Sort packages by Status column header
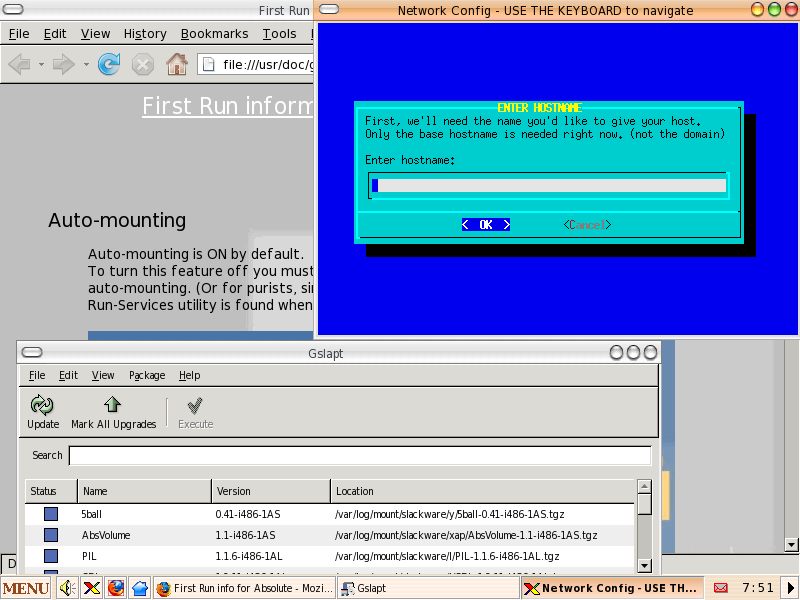 51,491
